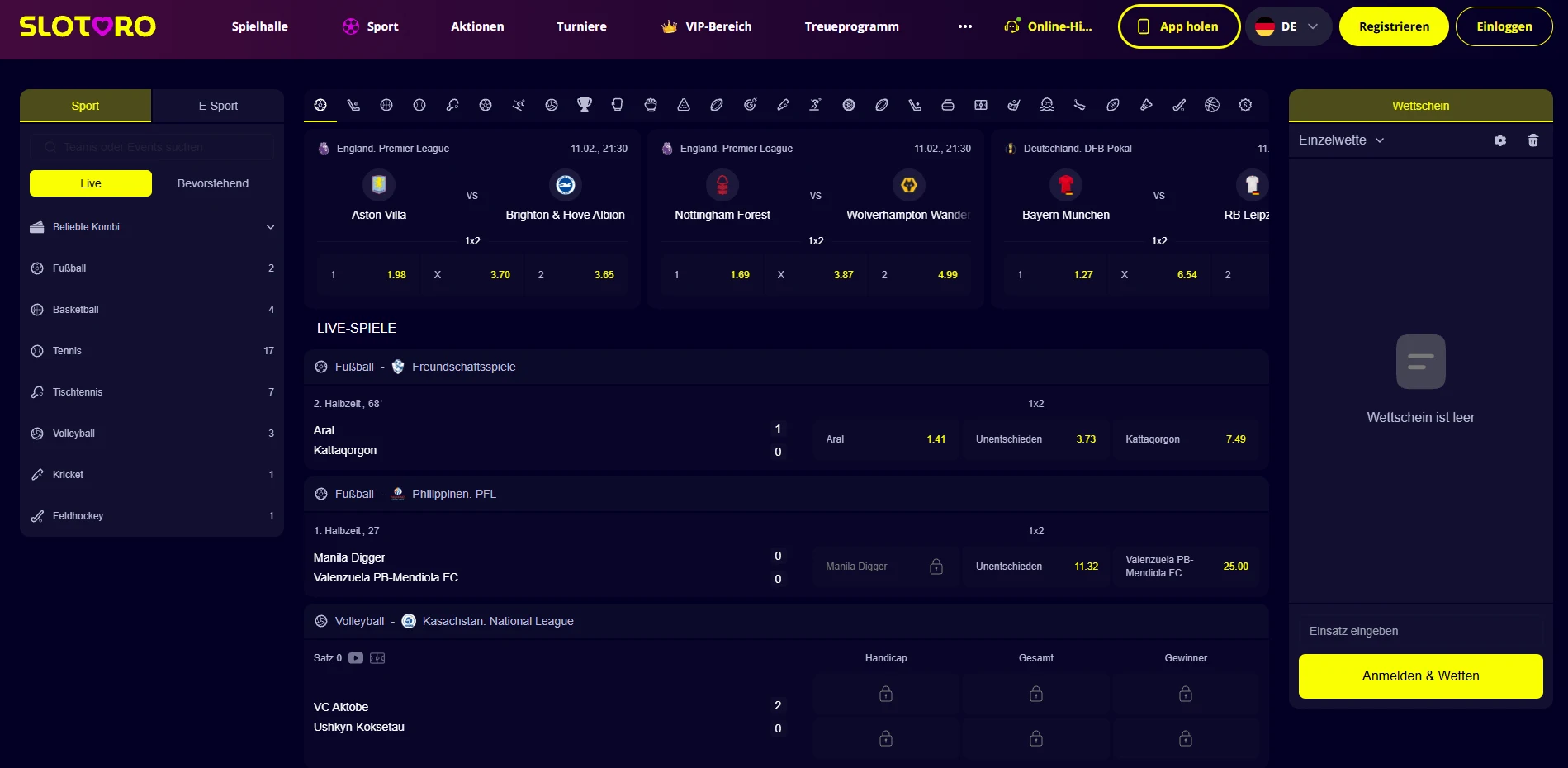The height and width of the screenshot is (768, 1568).
Task: Switch to Bevorstehend upcoming events
Action: coord(212,183)
